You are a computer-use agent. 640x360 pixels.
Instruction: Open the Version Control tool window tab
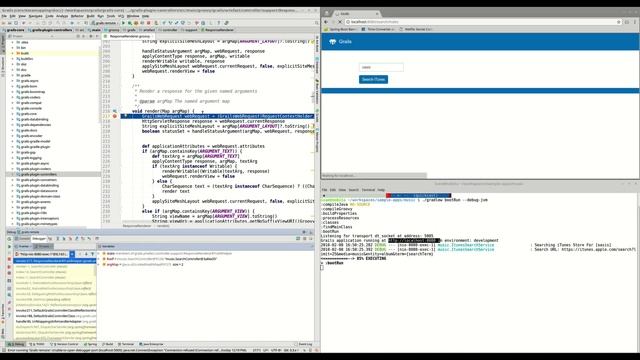tap(65, 344)
